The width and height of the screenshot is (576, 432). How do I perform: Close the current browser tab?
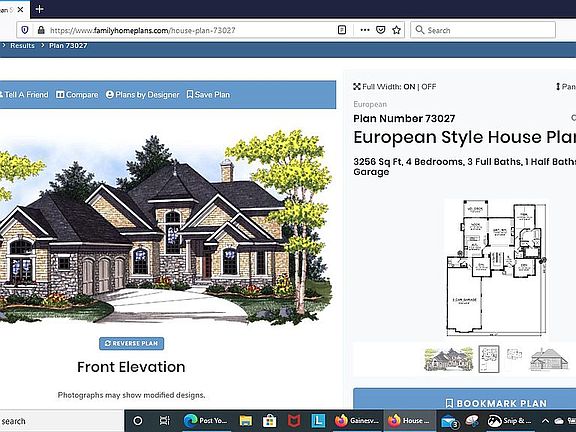pos(21,10)
